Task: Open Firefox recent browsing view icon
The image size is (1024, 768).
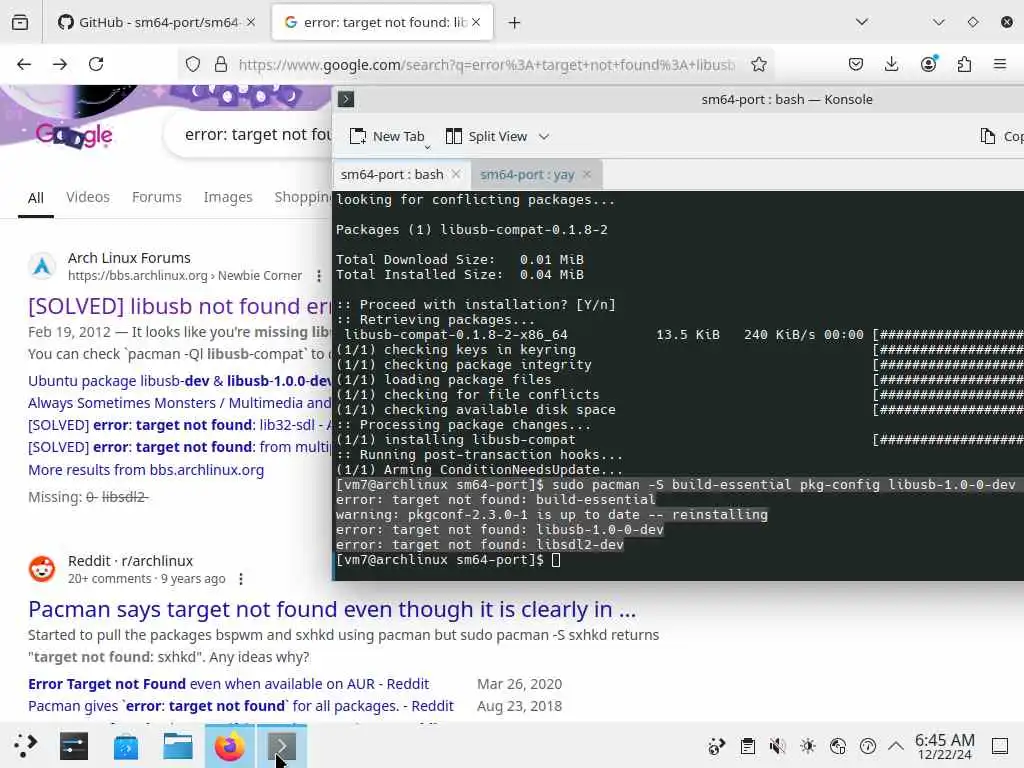Action: pyautogui.click(x=20, y=23)
